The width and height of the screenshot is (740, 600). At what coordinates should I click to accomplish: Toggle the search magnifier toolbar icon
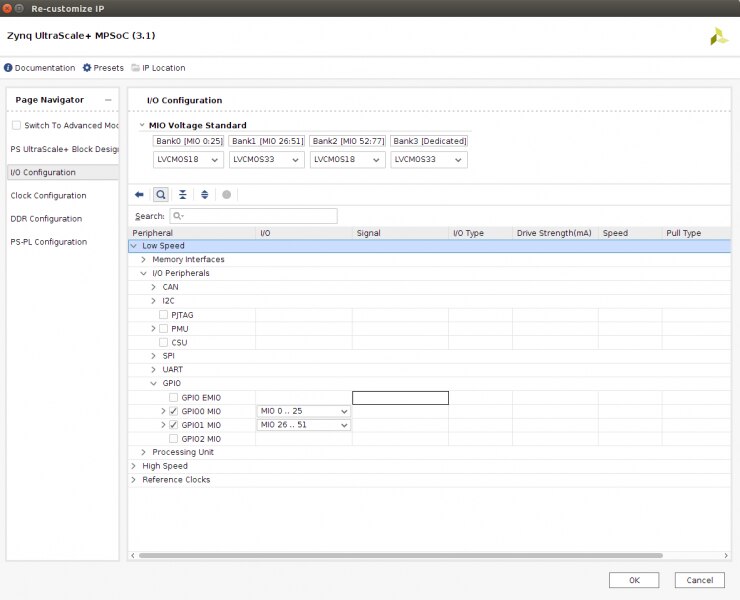(x=161, y=194)
